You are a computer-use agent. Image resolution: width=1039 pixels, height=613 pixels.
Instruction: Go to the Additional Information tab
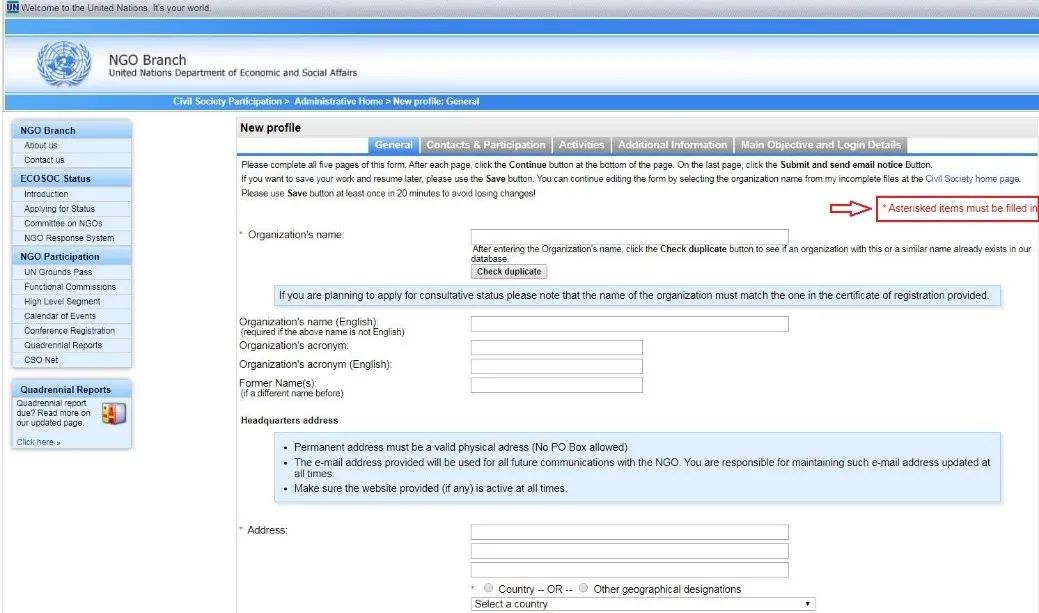pos(673,145)
